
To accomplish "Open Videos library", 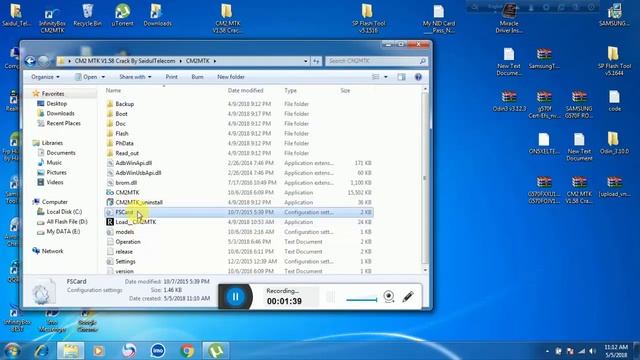I will tap(55, 182).
